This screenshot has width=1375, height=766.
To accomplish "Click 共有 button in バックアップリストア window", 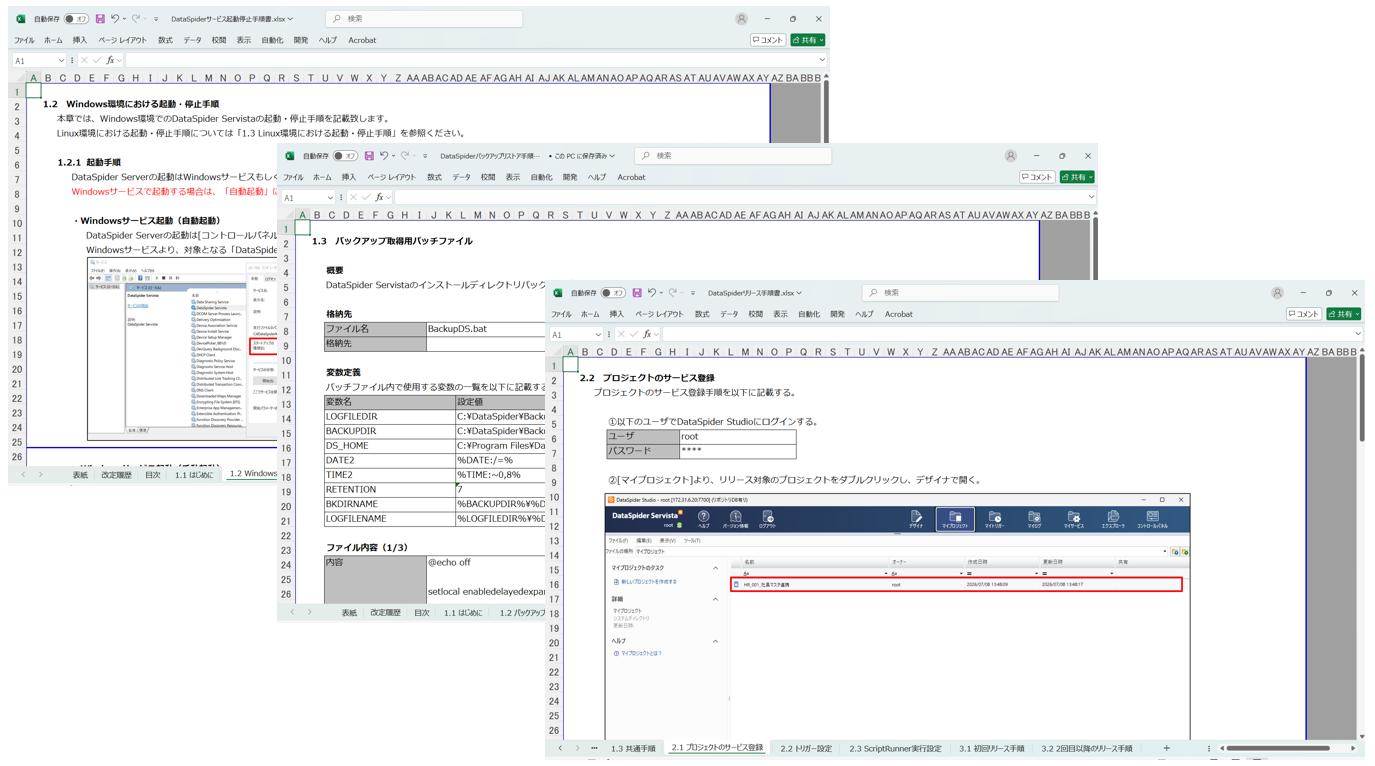I will [x=1076, y=177].
